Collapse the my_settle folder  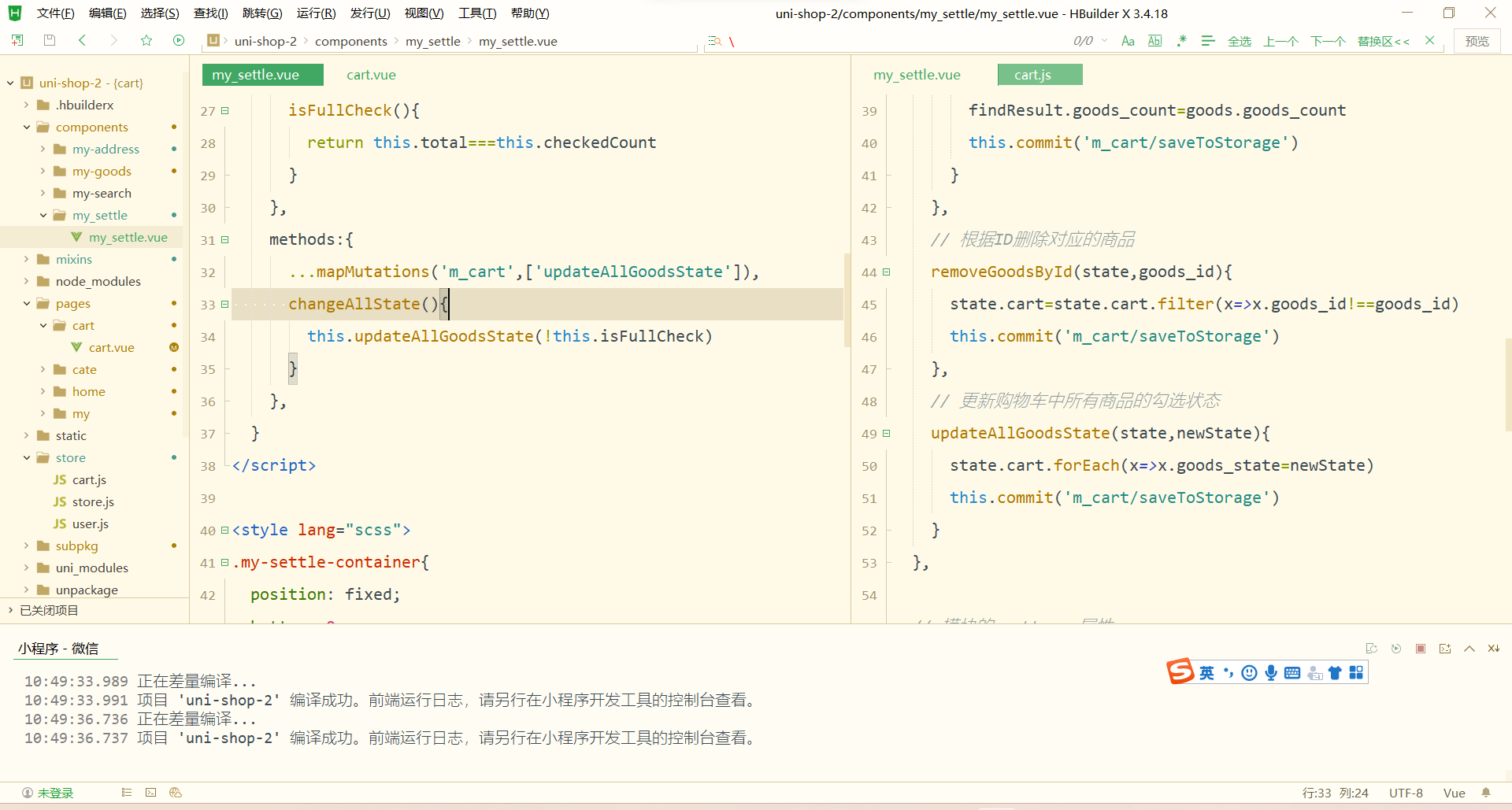[x=43, y=215]
